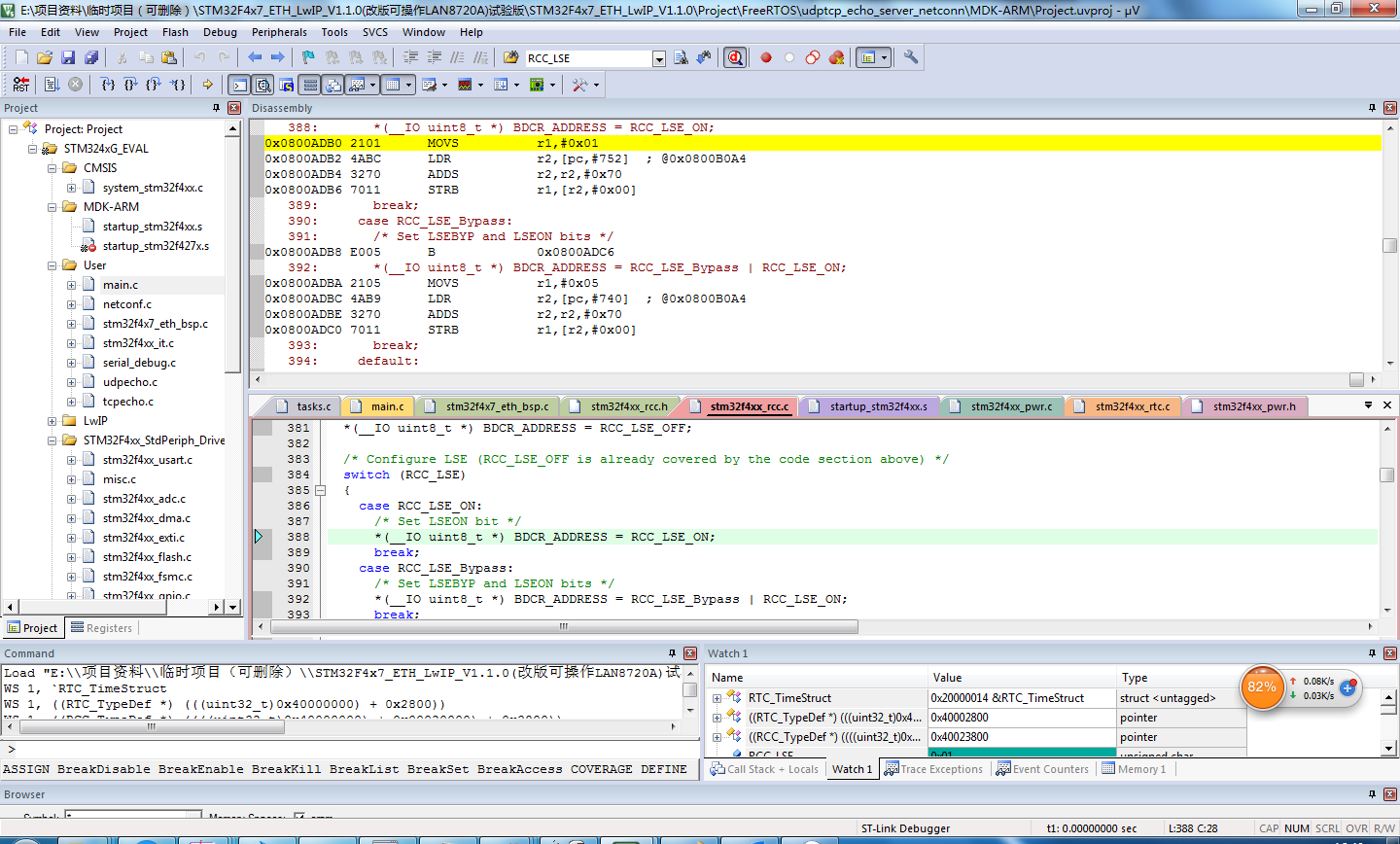Insert a bookmark with the flag icon

pyautogui.click(x=308, y=58)
